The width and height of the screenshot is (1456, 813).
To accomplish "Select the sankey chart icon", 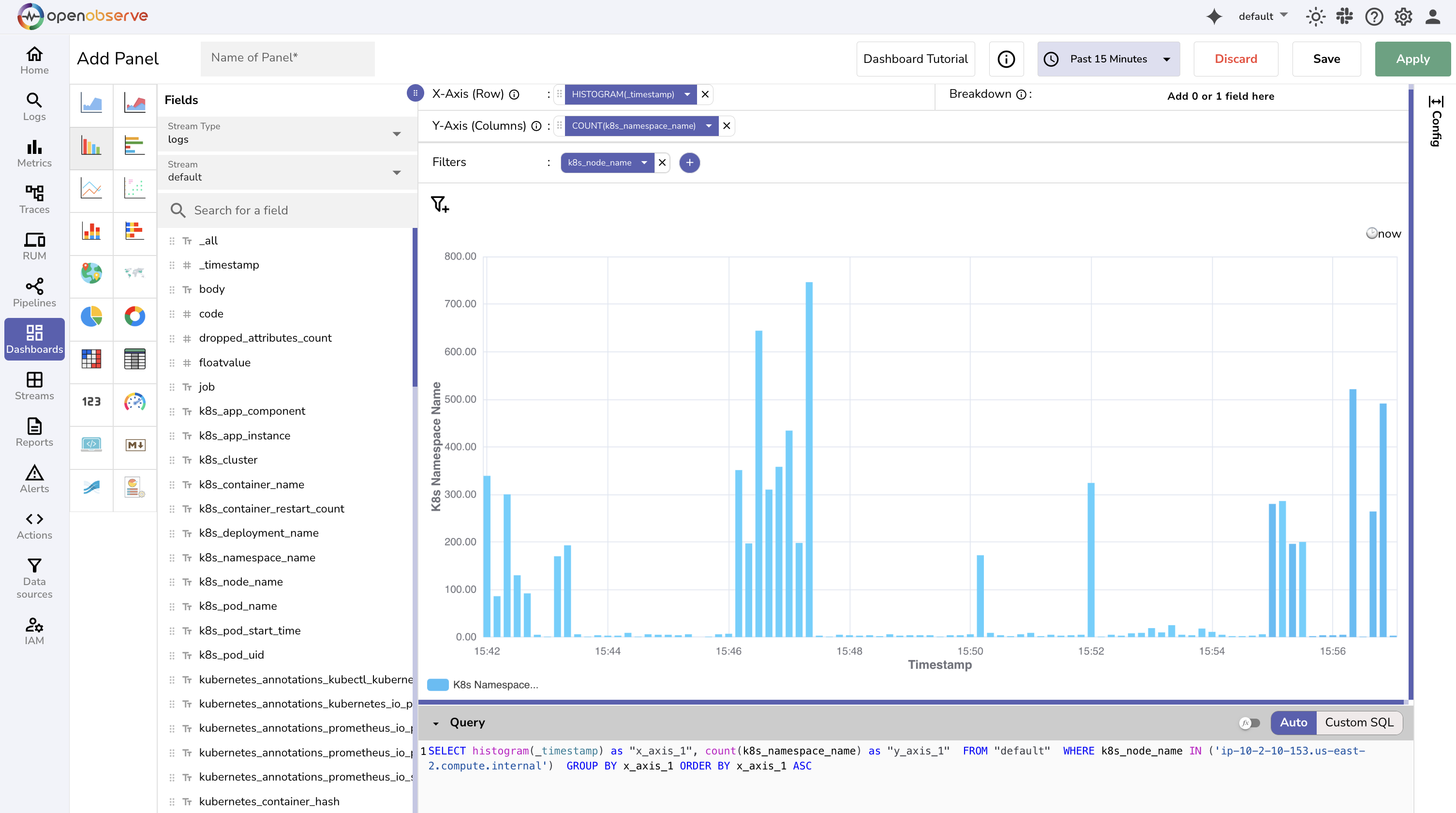I will [91, 487].
